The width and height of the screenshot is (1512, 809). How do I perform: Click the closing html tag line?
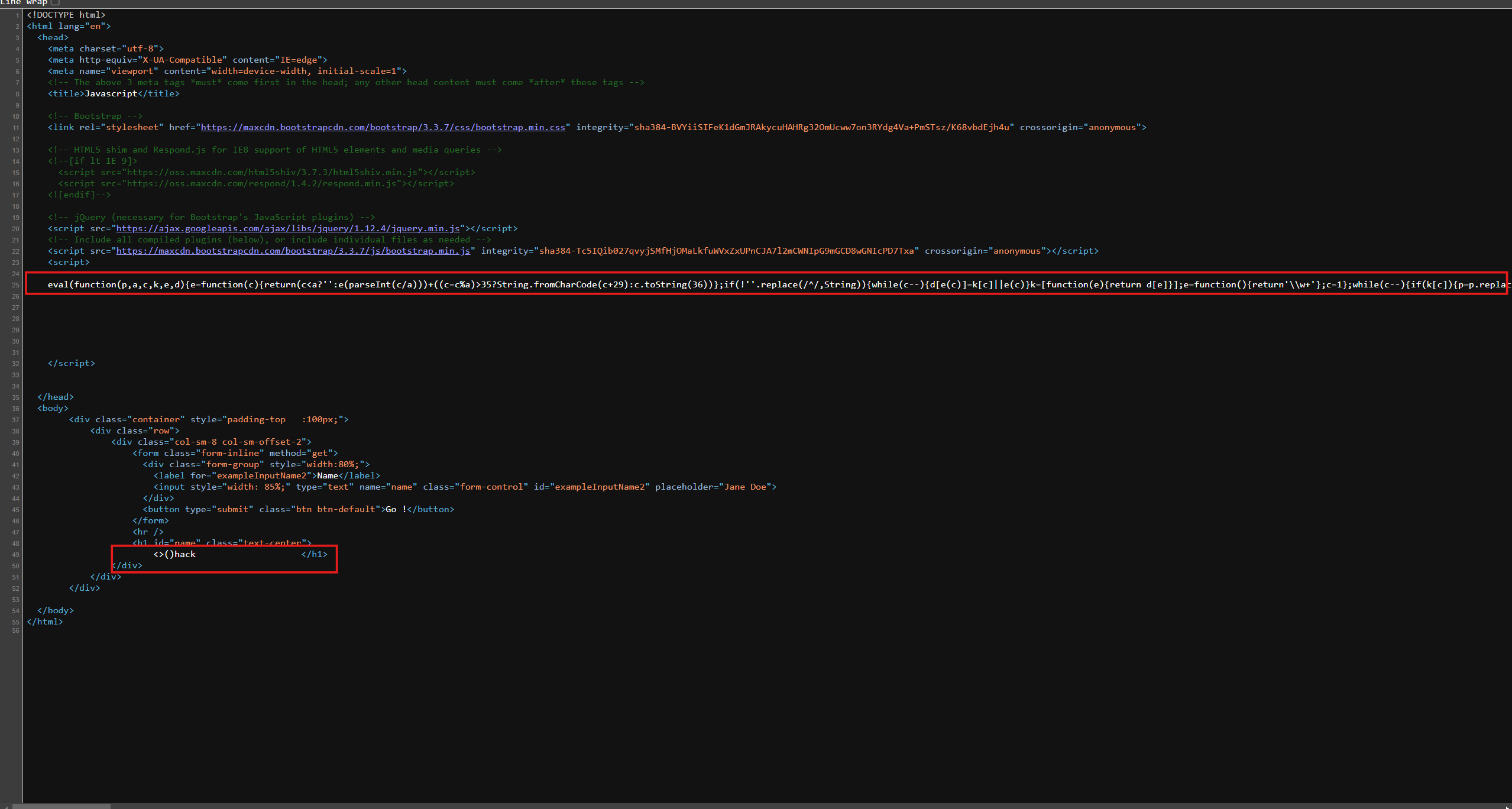(x=44, y=622)
